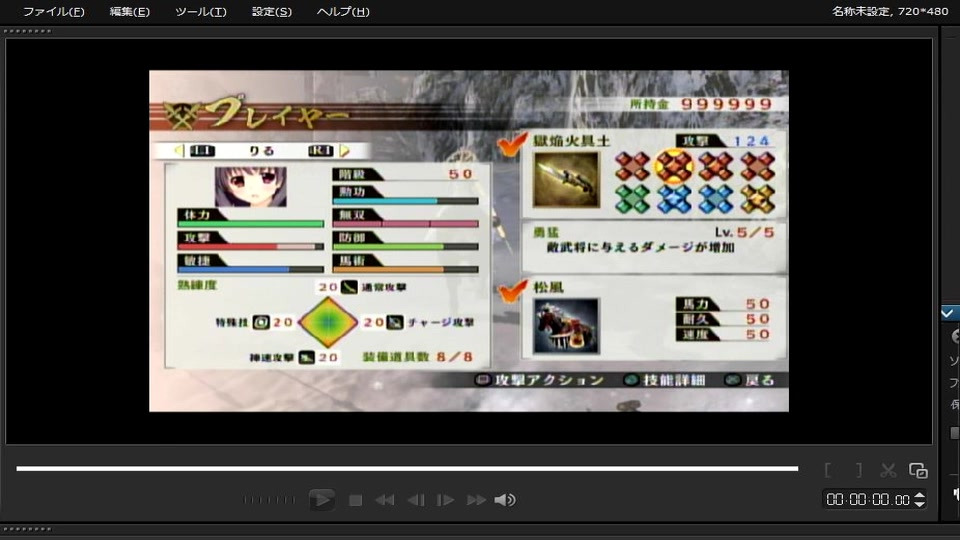Image resolution: width=960 pixels, height=540 pixels.
Task: Start playback with the Play button
Action: coord(321,500)
